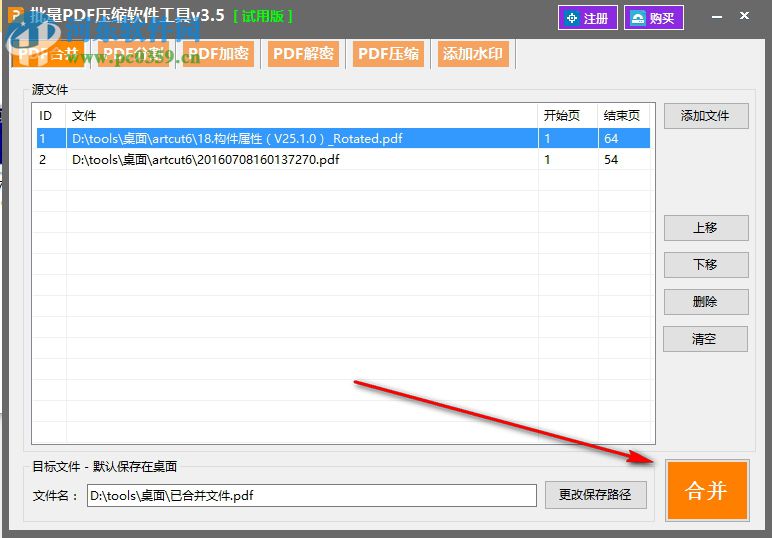This screenshot has width=772, height=538.
Task: Select row 20160708160137270.pdf
Action: click(x=343, y=159)
